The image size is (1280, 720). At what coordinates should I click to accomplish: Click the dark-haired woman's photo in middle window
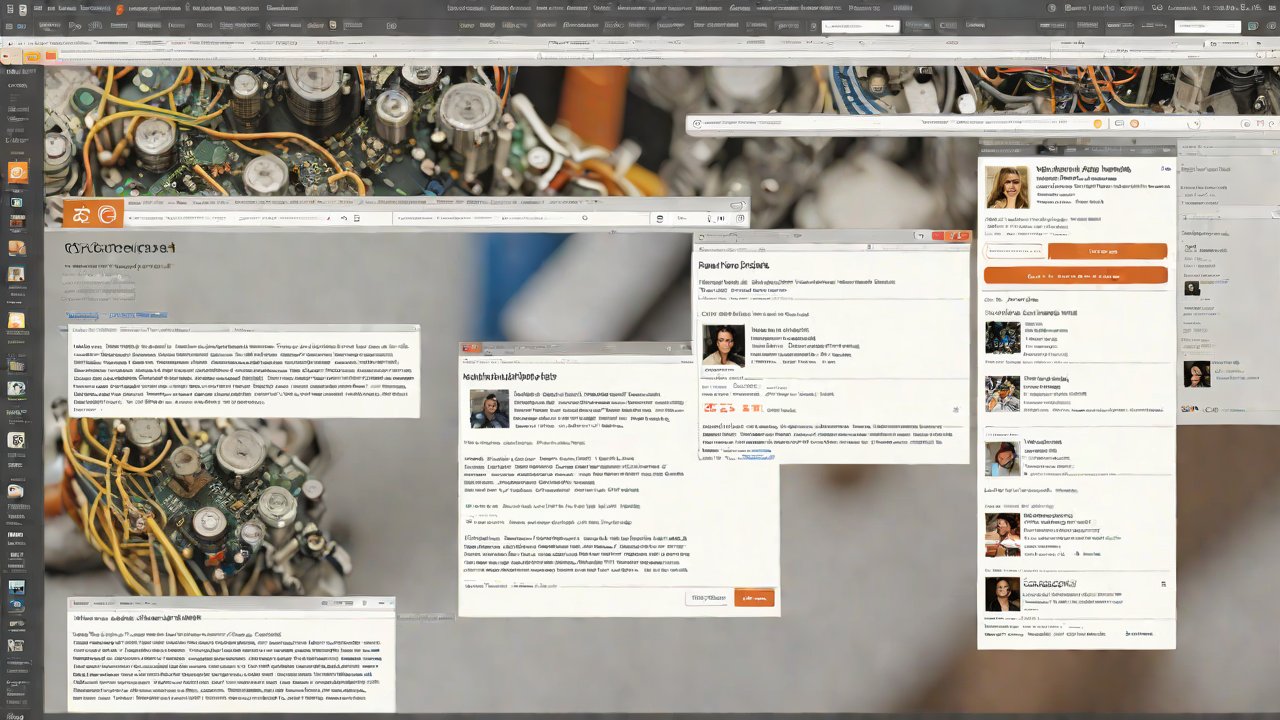(723, 345)
